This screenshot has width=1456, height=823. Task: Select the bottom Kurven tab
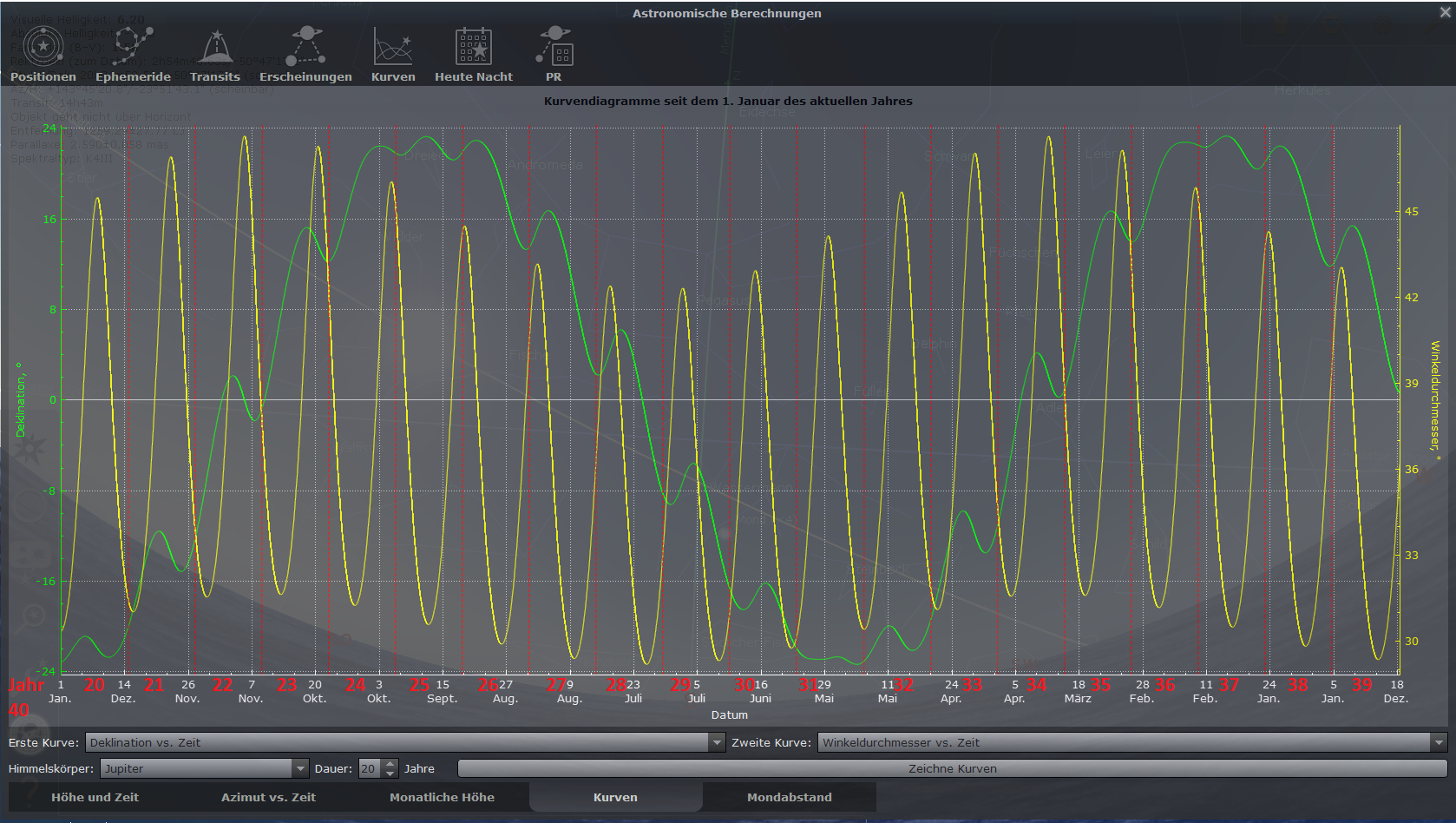pyautogui.click(x=616, y=797)
